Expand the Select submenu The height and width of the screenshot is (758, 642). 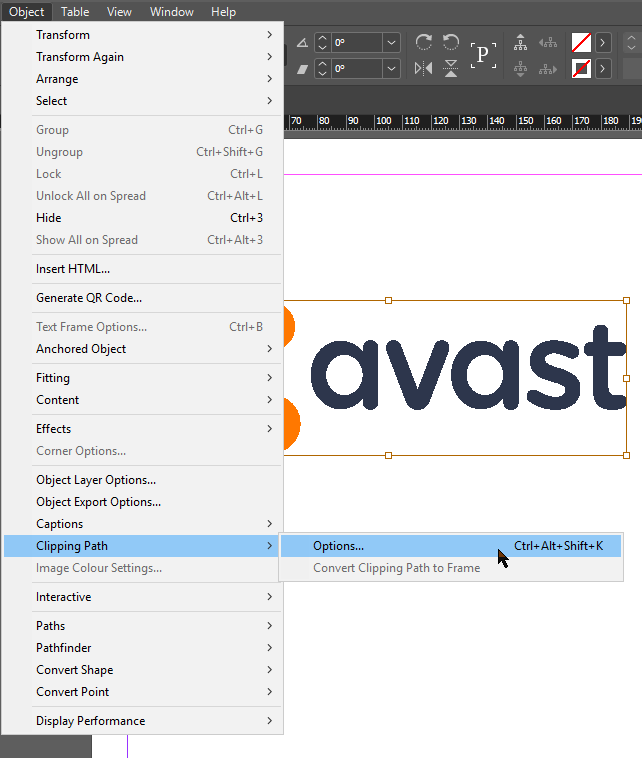point(142,101)
